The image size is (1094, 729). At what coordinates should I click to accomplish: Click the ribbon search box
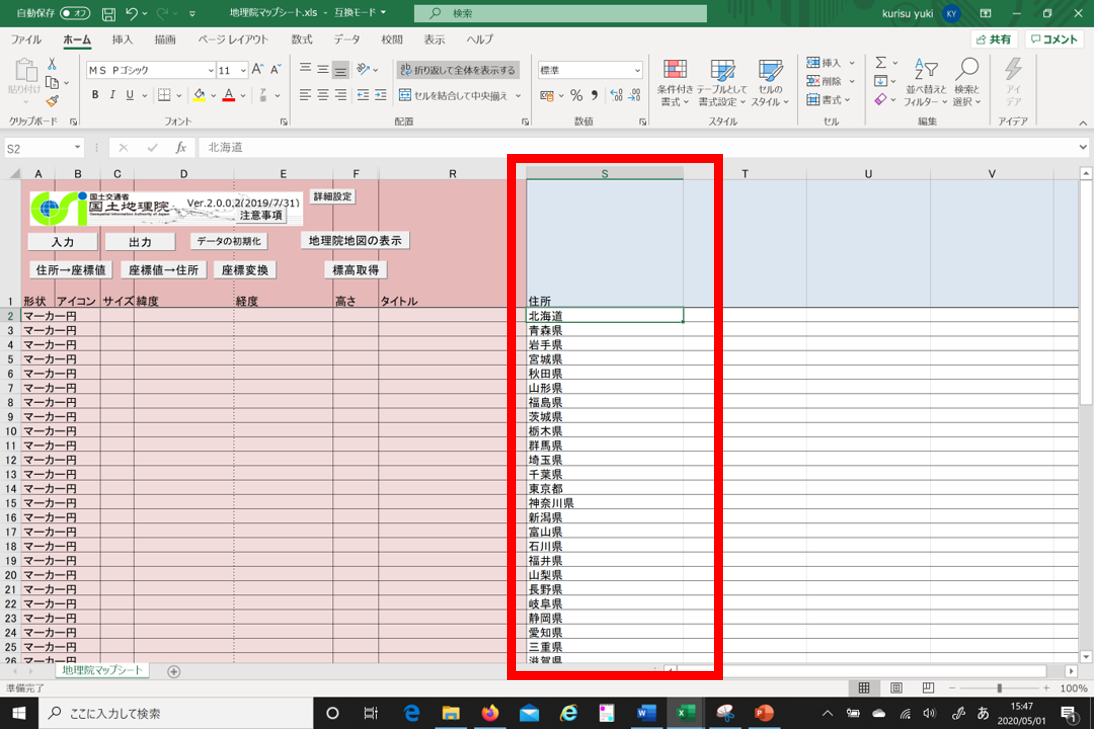(560, 13)
